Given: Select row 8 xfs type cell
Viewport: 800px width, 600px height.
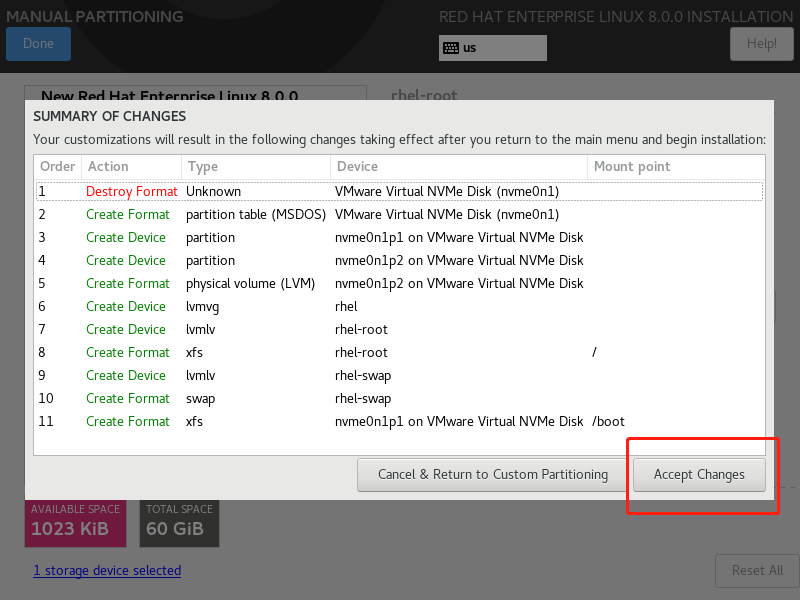Looking at the screenshot, I should (x=194, y=352).
